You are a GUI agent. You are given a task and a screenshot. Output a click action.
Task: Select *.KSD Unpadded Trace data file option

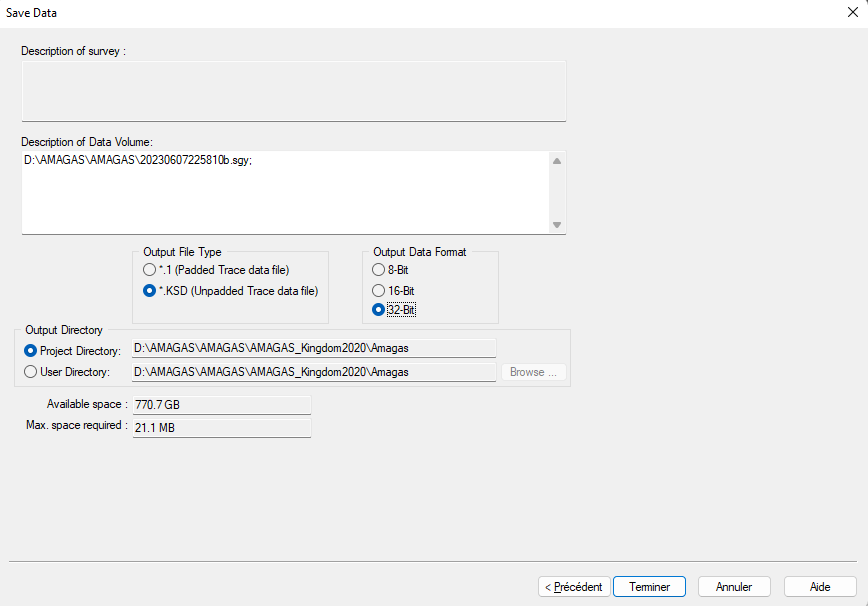pos(150,291)
